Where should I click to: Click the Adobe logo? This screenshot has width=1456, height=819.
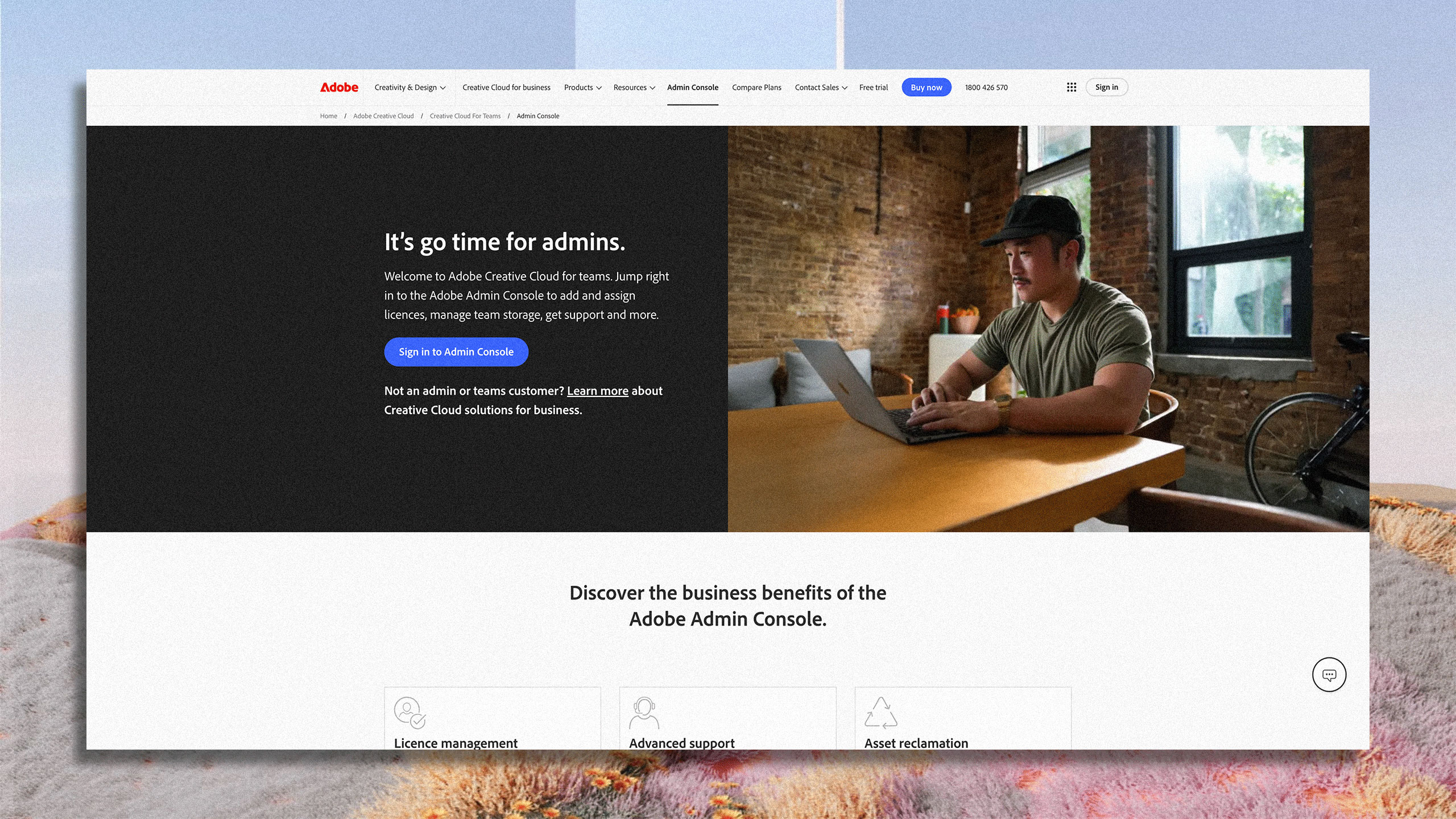pos(339,87)
